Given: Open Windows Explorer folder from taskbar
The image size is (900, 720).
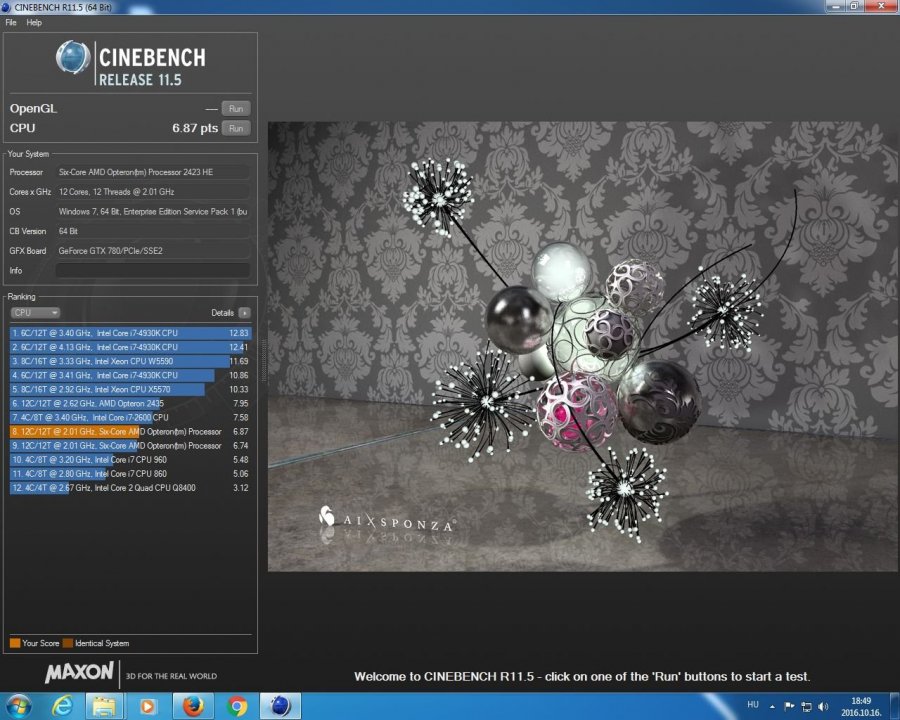Looking at the screenshot, I should point(104,706).
